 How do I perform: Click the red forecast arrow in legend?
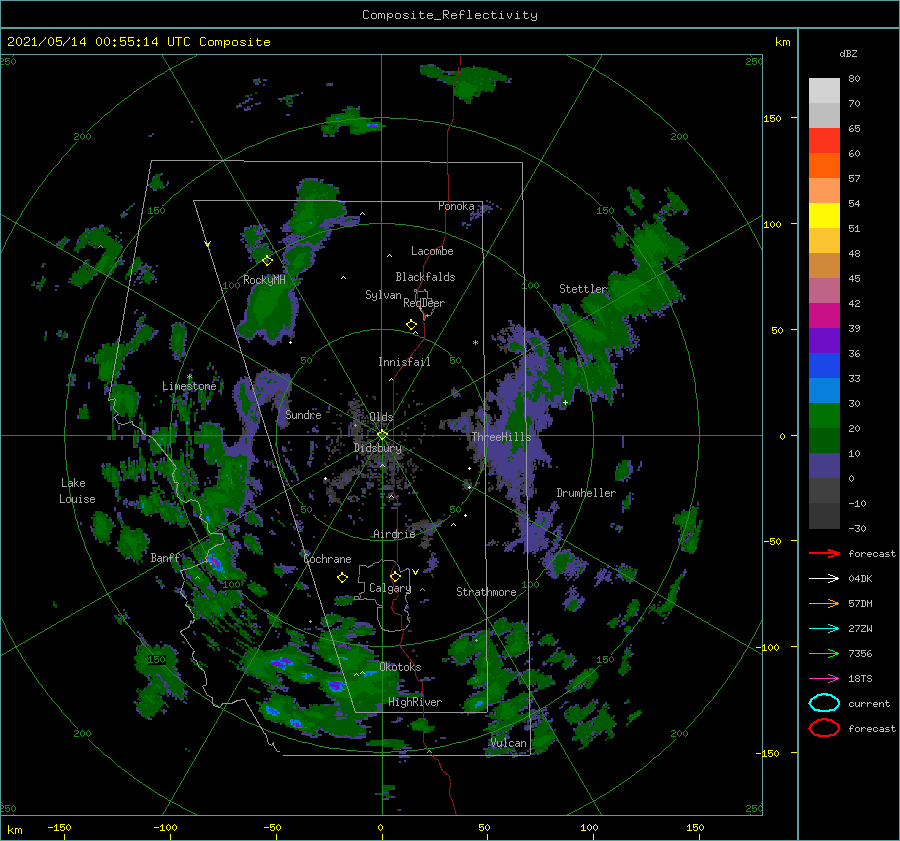click(824, 553)
